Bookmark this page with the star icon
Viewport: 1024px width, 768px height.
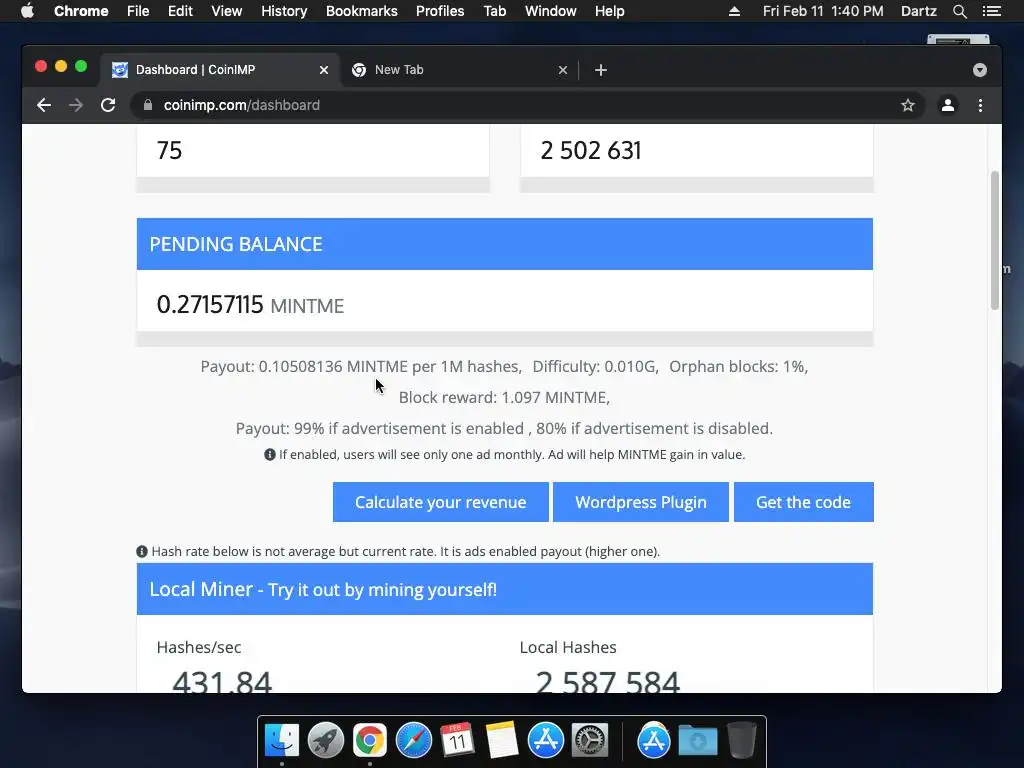[x=908, y=105]
